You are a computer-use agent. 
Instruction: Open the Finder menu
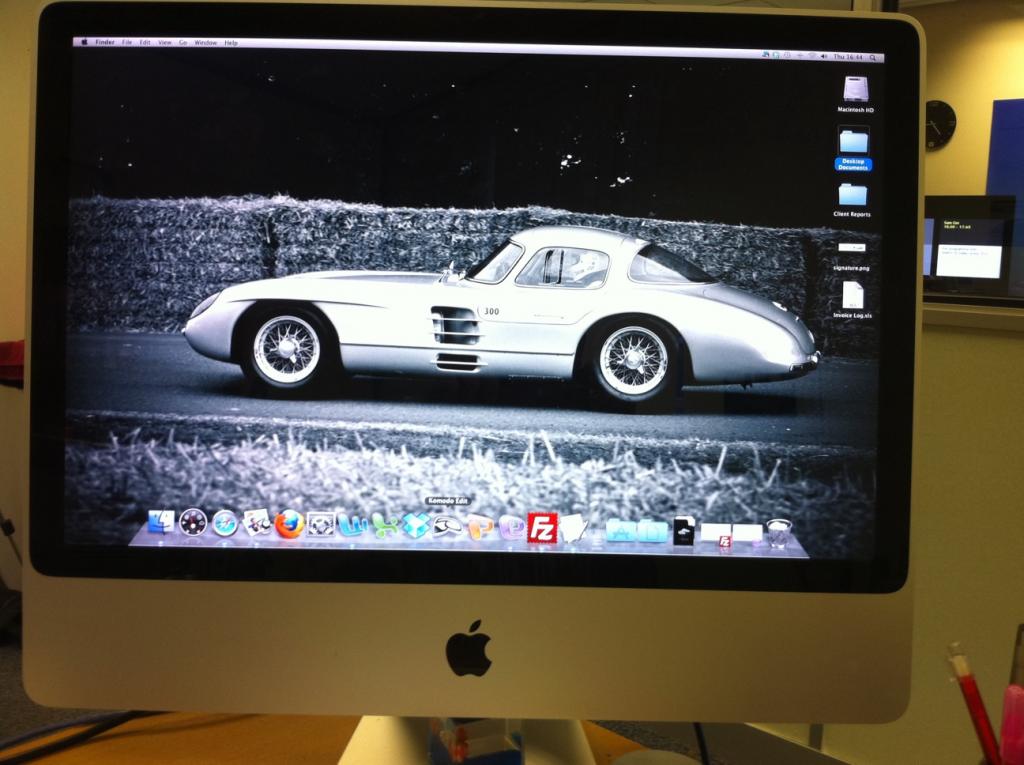[104, 42]
